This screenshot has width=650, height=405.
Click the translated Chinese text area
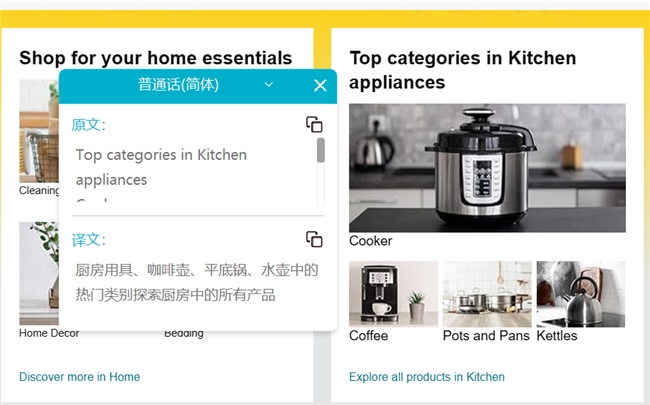pyautogui.click(x=197, y=282)
